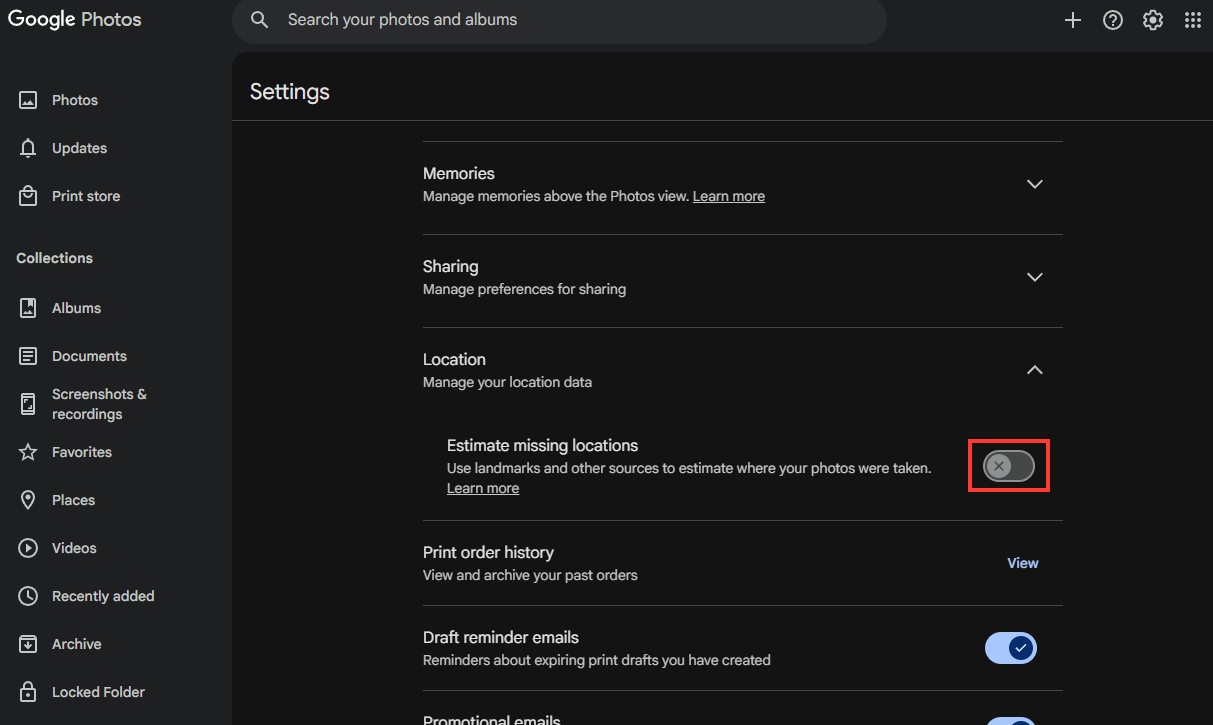Select Documents under Collections
Viewport: 1213px width, 725px height.
89,356
